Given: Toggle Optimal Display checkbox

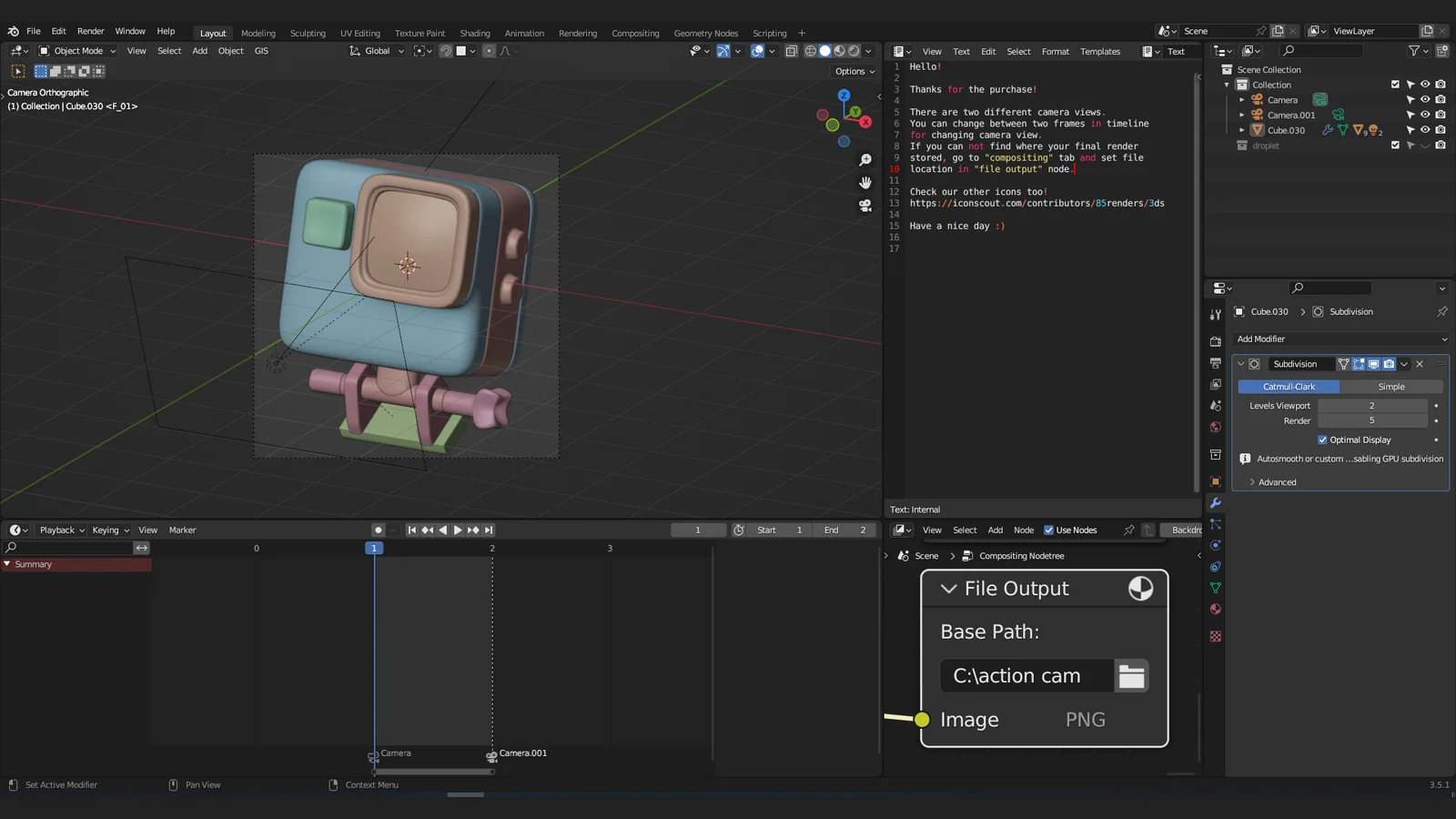Looking at the screenshot, I should [x=1322, y=440].
